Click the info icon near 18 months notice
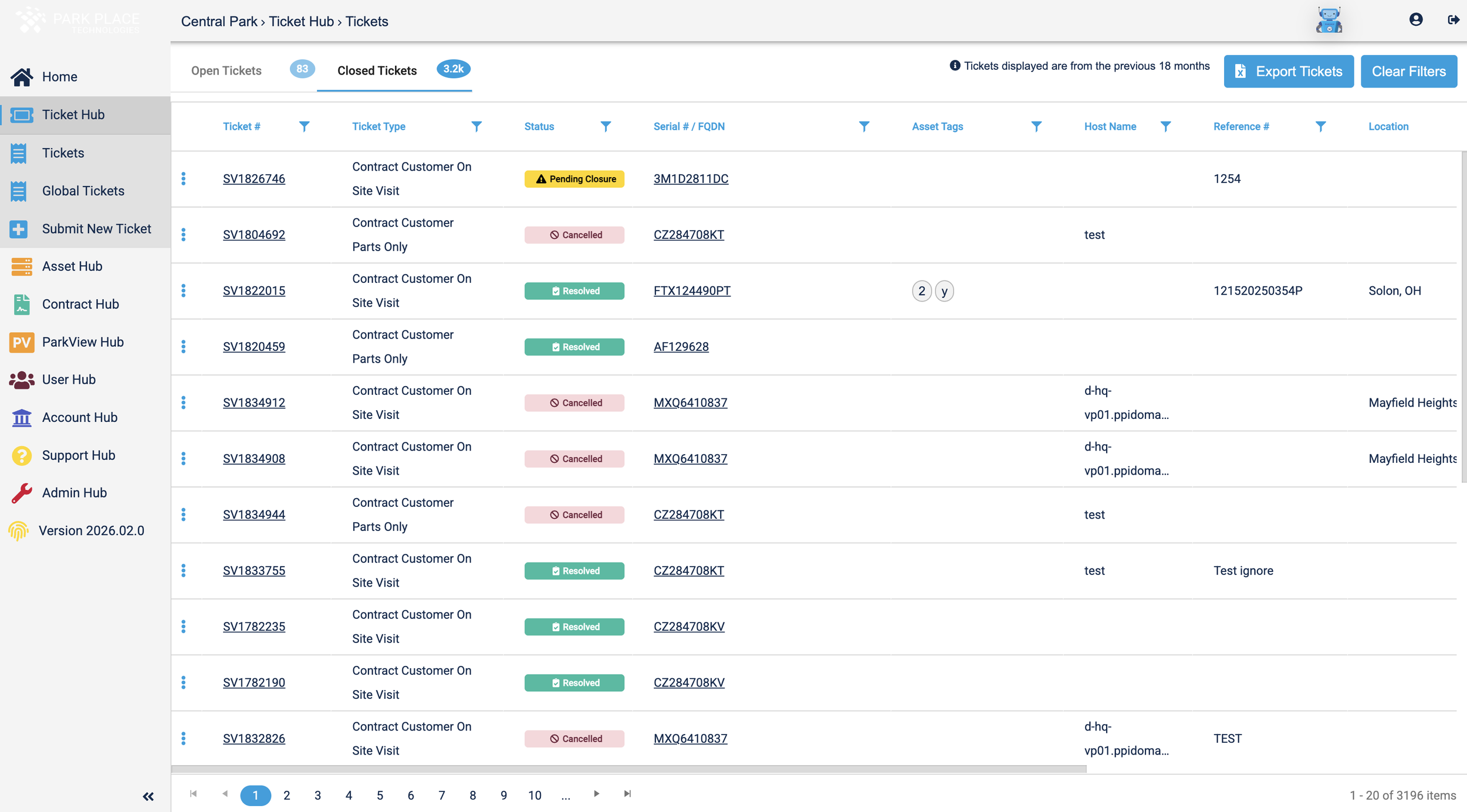 coord(955,66)
